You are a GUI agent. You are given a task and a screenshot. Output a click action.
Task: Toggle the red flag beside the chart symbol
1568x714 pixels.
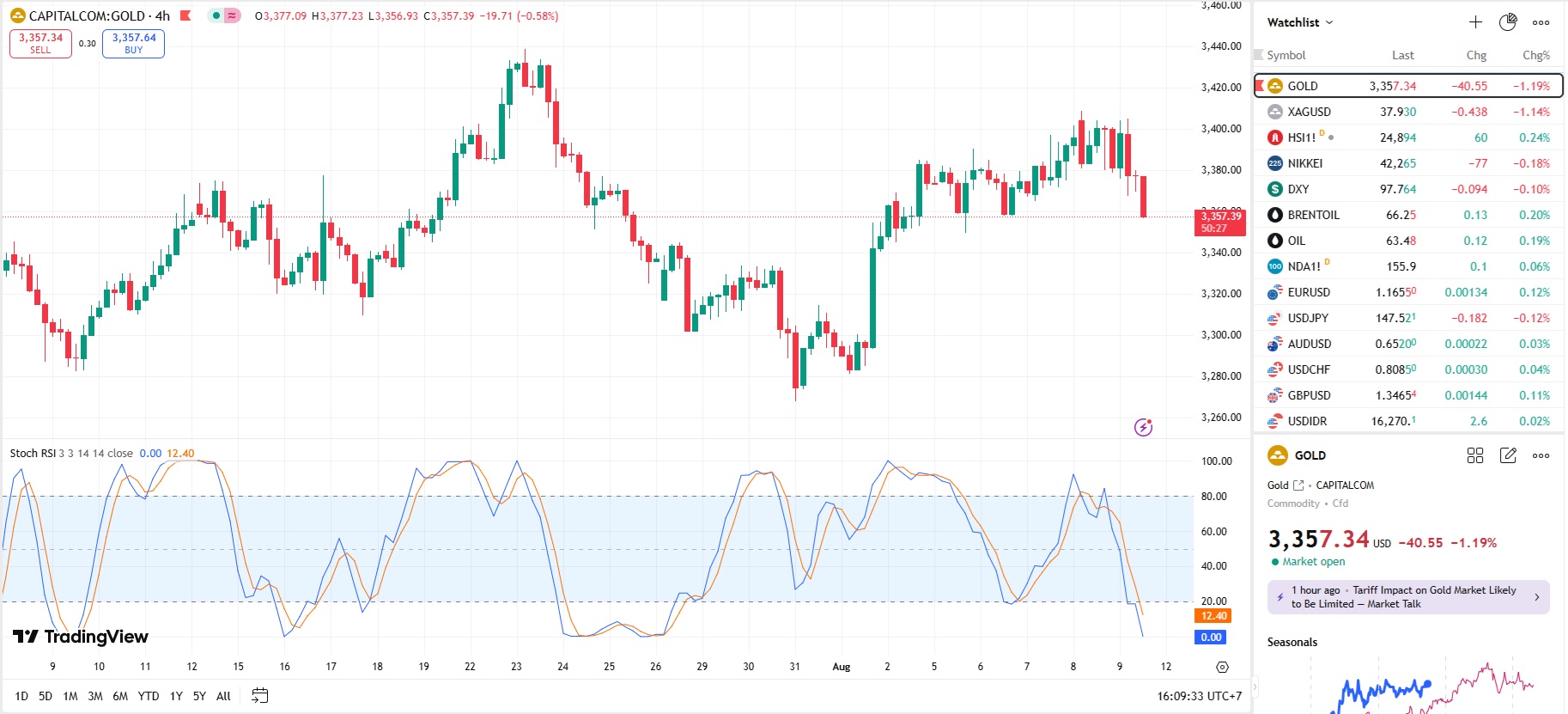pyautogui.click(x=185, y=15)
